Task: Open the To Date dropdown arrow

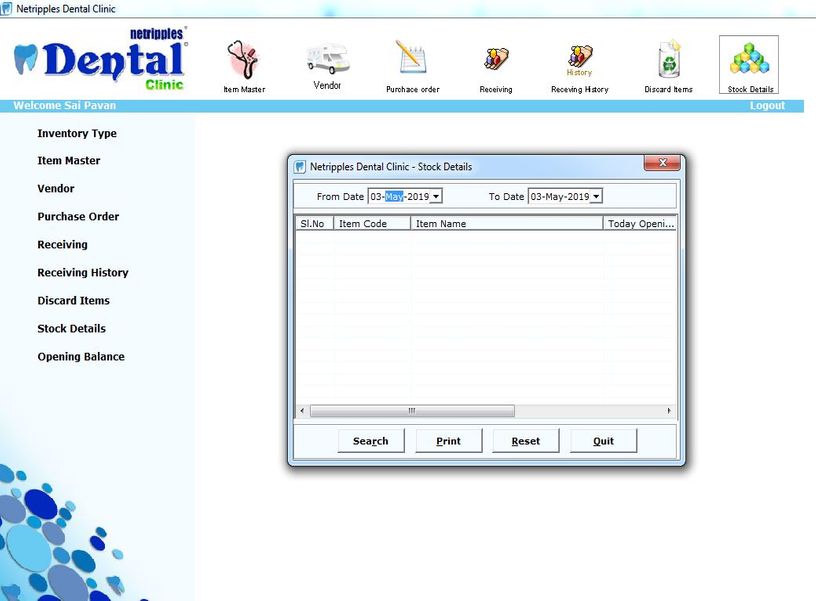Action: 596,197
